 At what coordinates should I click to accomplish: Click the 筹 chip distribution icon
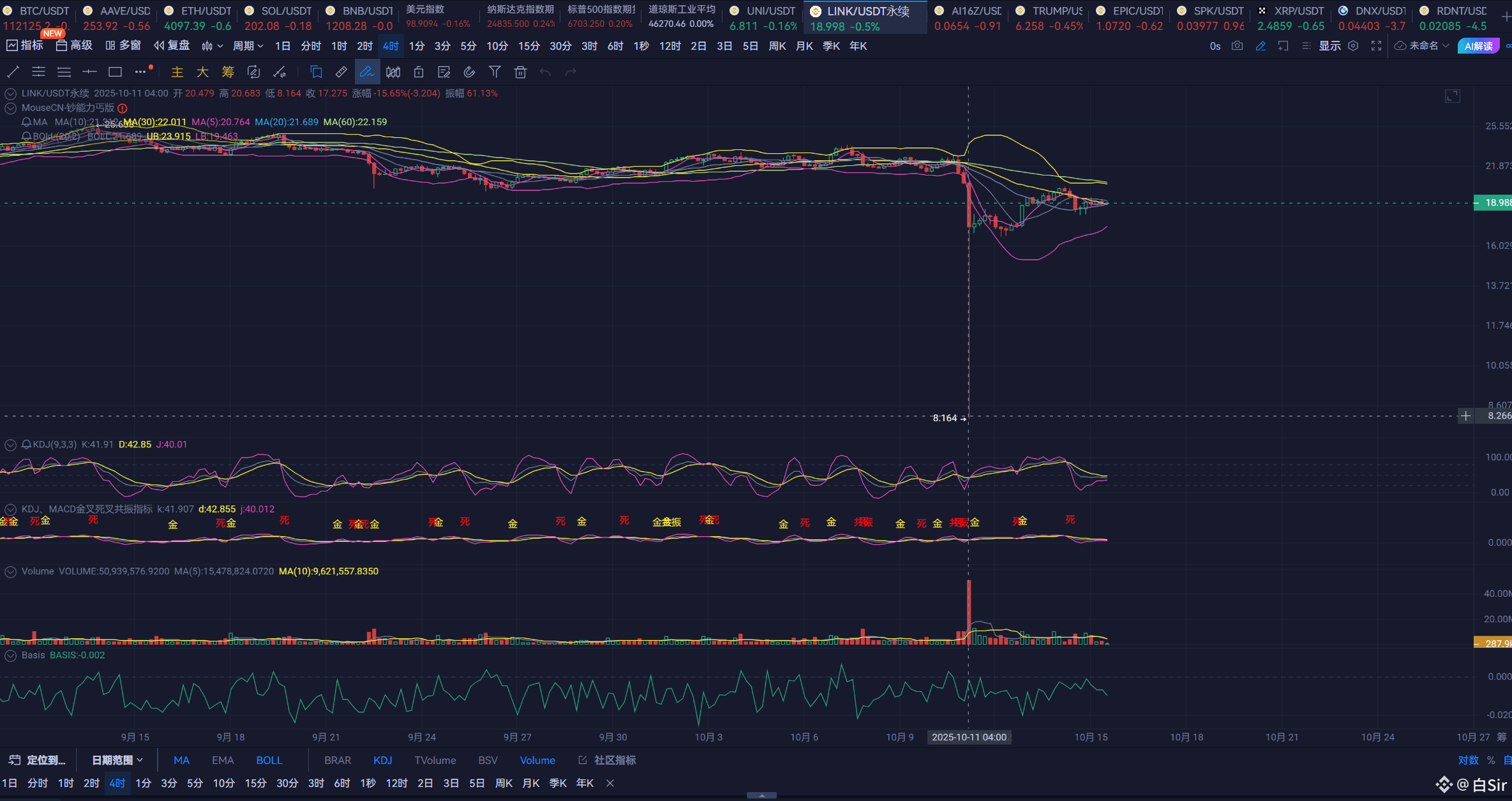228,72
